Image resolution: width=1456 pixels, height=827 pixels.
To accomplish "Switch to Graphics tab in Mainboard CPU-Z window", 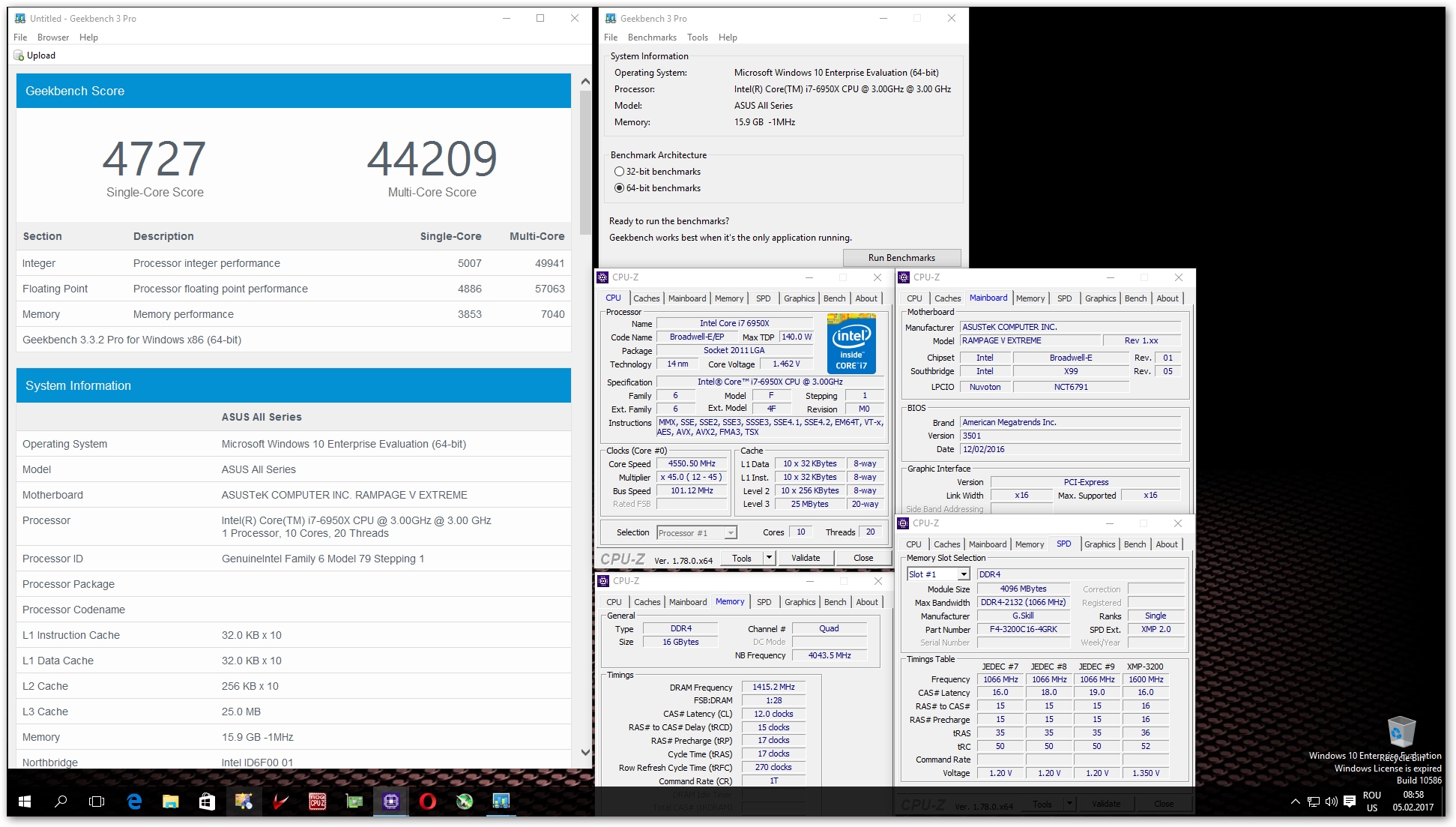I will [1100, 298].
